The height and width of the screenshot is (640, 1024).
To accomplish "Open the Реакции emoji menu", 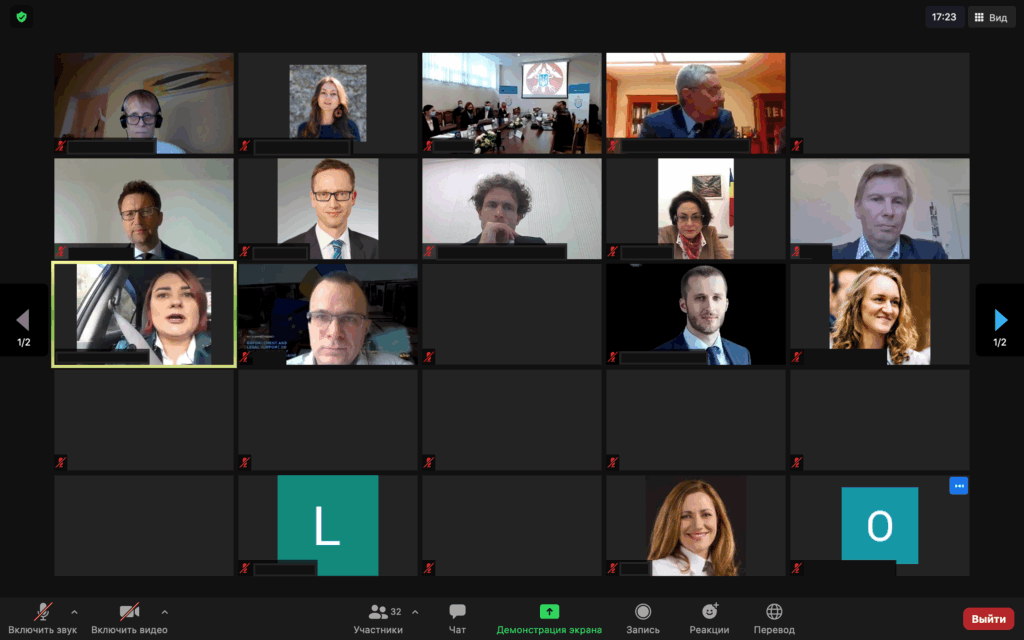I will [x=709, y=618].
